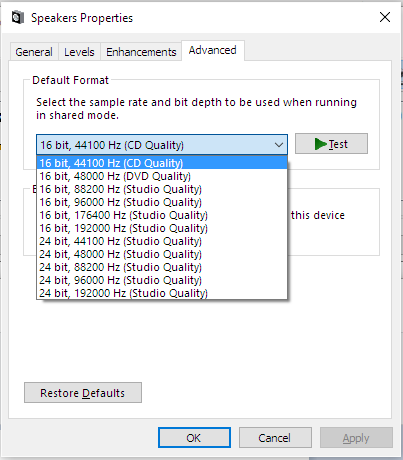This screenshot has width=403, height=460.
Task: Choose 24 bit, 48000 Hz (Studio Quality)
Action: 162,254
